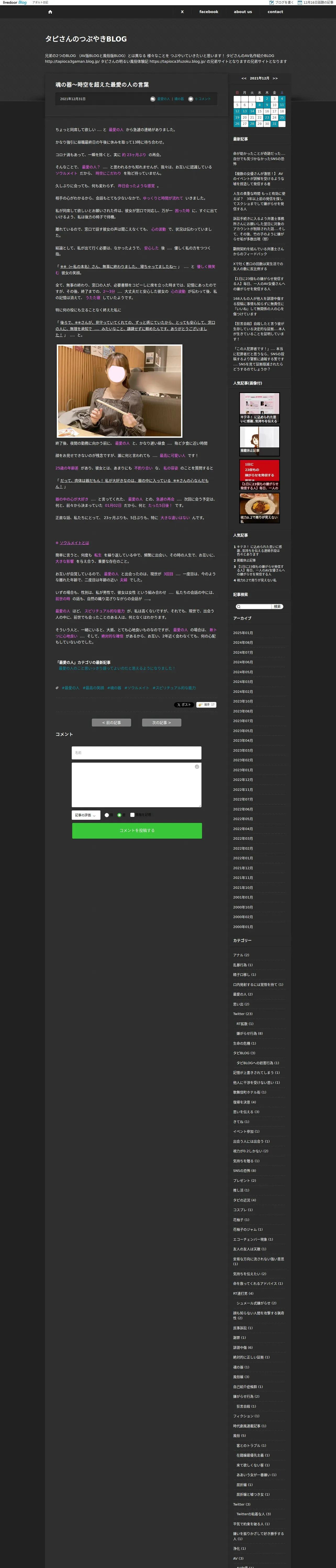Open the 12月16日話題の記事 link

[x=318, y=2]
